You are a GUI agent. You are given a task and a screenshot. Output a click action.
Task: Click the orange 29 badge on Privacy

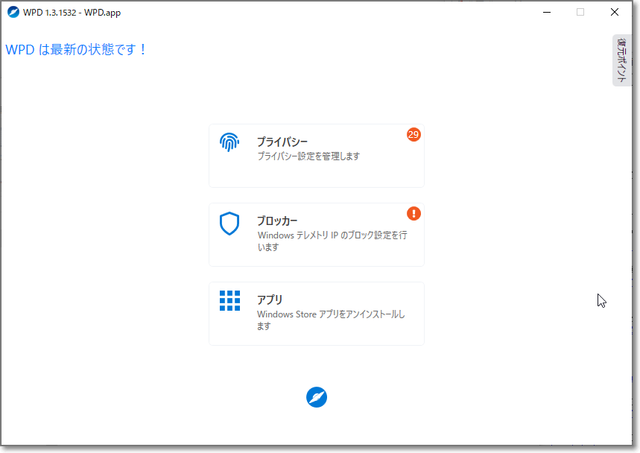tap(413, 135)
